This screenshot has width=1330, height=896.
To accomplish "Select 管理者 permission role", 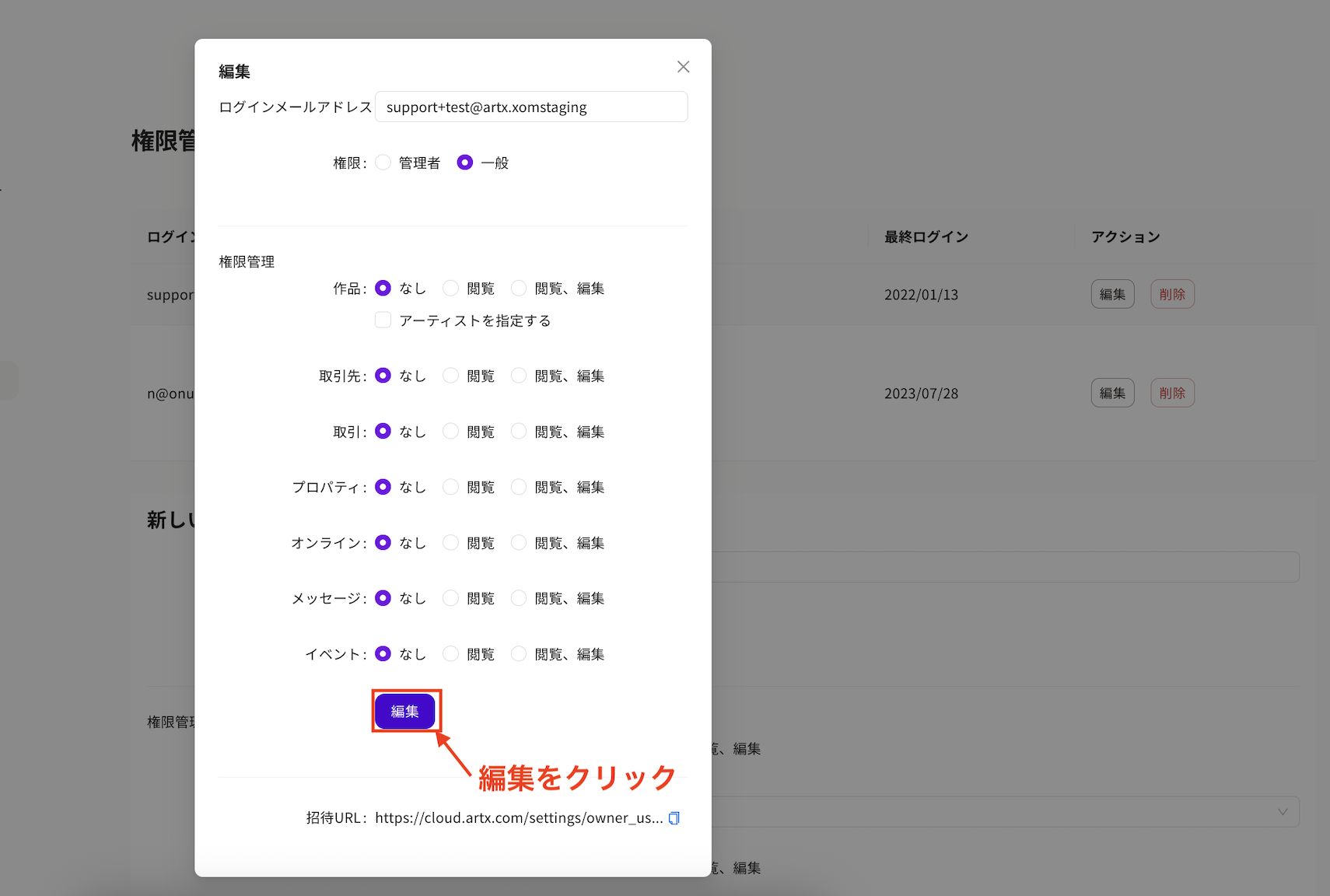I will point(383,162).
